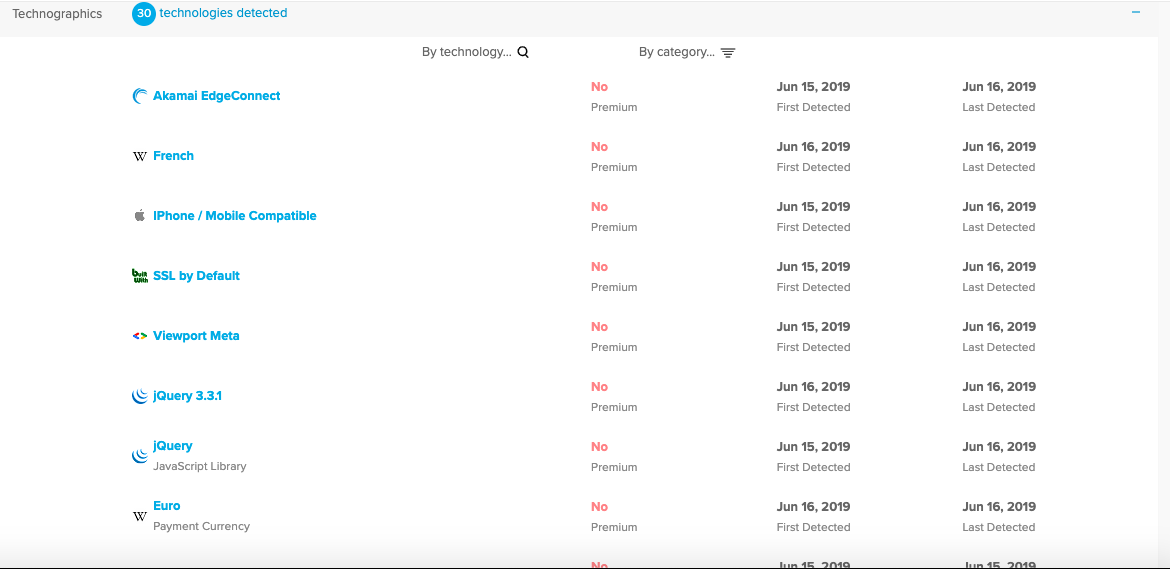Viewport: 1170px width, 569px height.
Task: Click First Detected date of Akamai EdgeConnect
Action: [x=813, y=87]
